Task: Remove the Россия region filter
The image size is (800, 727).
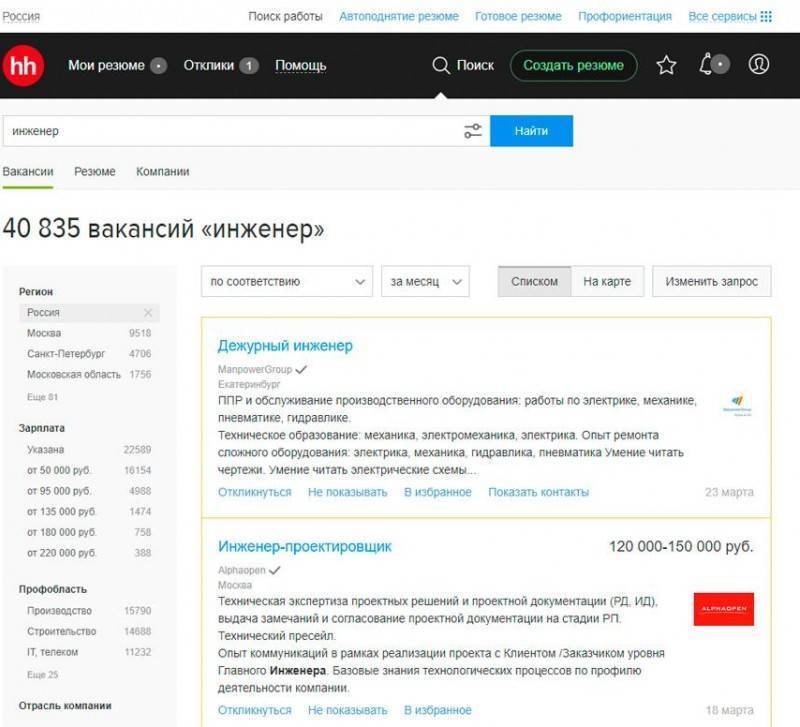Action: tap(148, 313)
